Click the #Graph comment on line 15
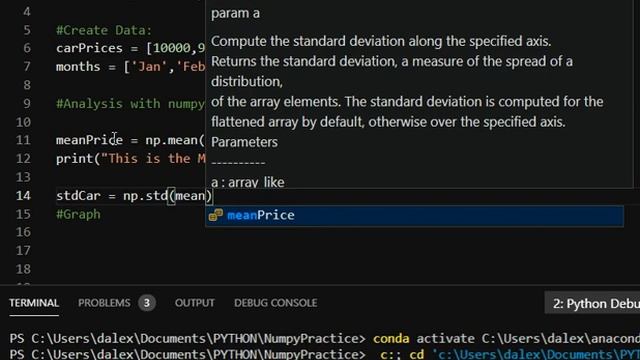 (78, 214)
